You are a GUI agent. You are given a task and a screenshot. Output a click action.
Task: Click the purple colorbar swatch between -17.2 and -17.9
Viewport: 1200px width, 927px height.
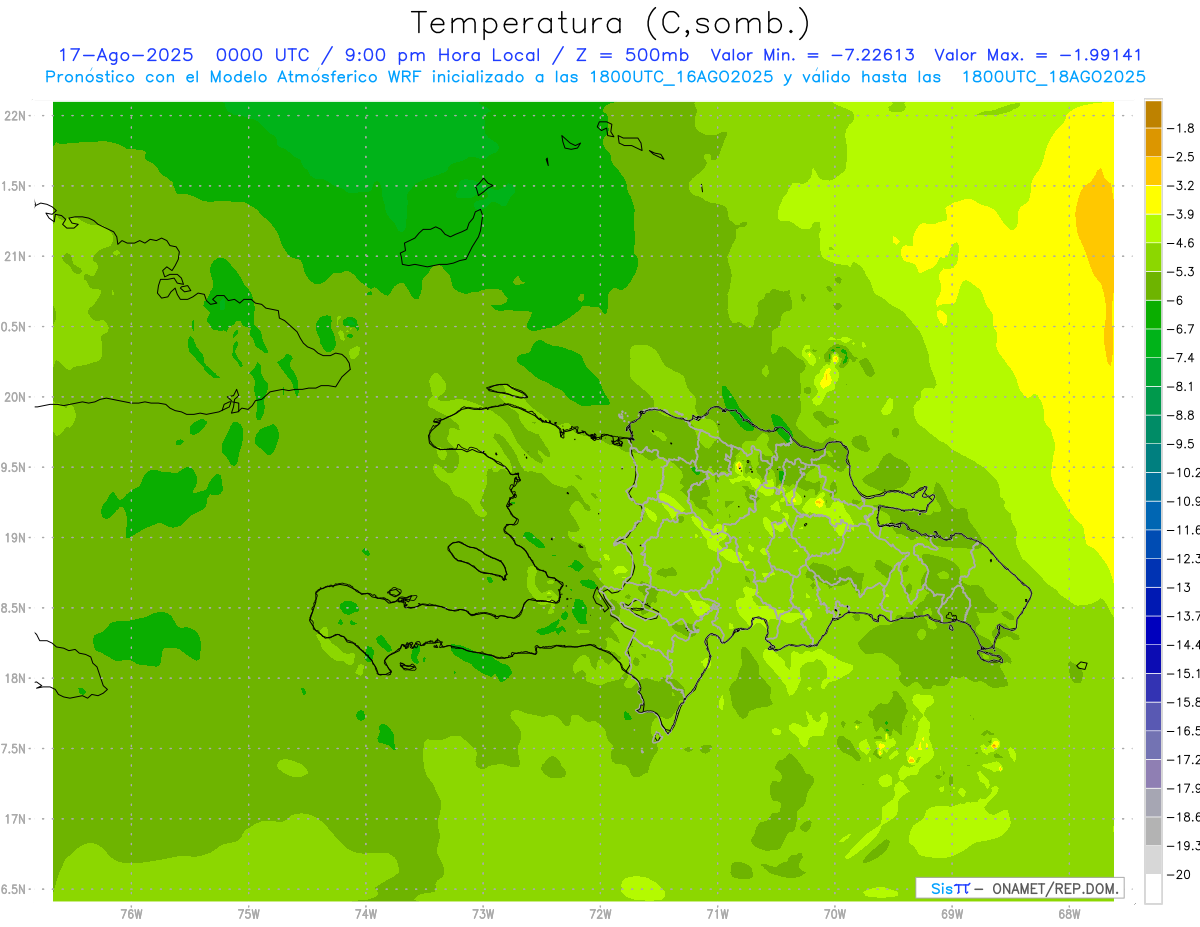(x=1154, y=773)
